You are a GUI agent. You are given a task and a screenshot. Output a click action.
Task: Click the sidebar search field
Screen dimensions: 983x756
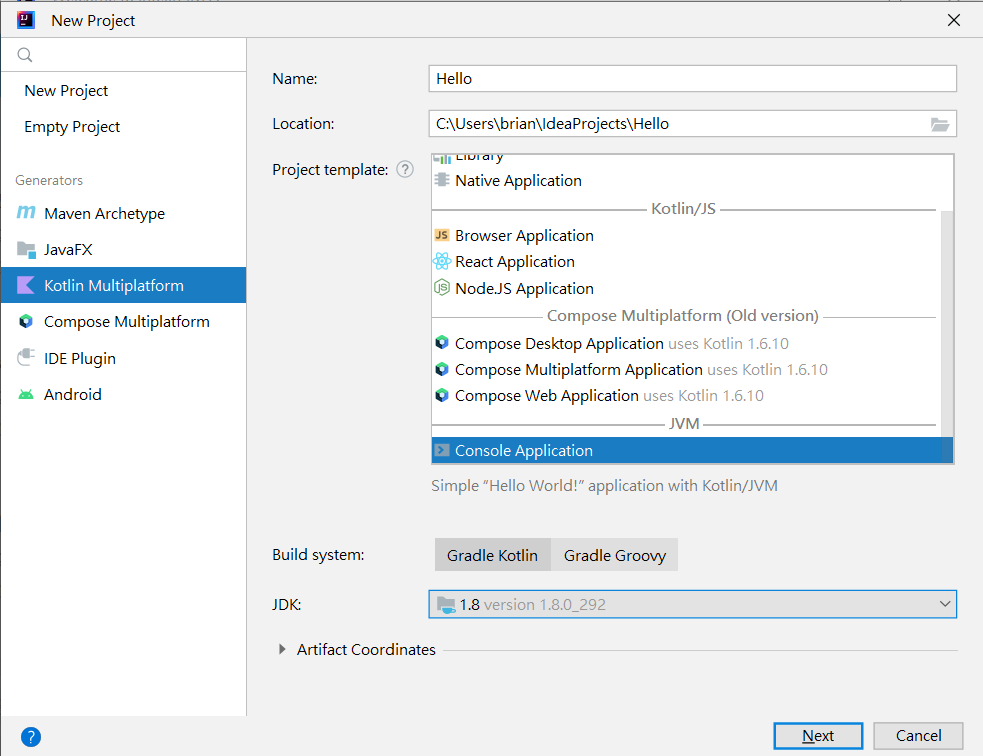[124, 55]
